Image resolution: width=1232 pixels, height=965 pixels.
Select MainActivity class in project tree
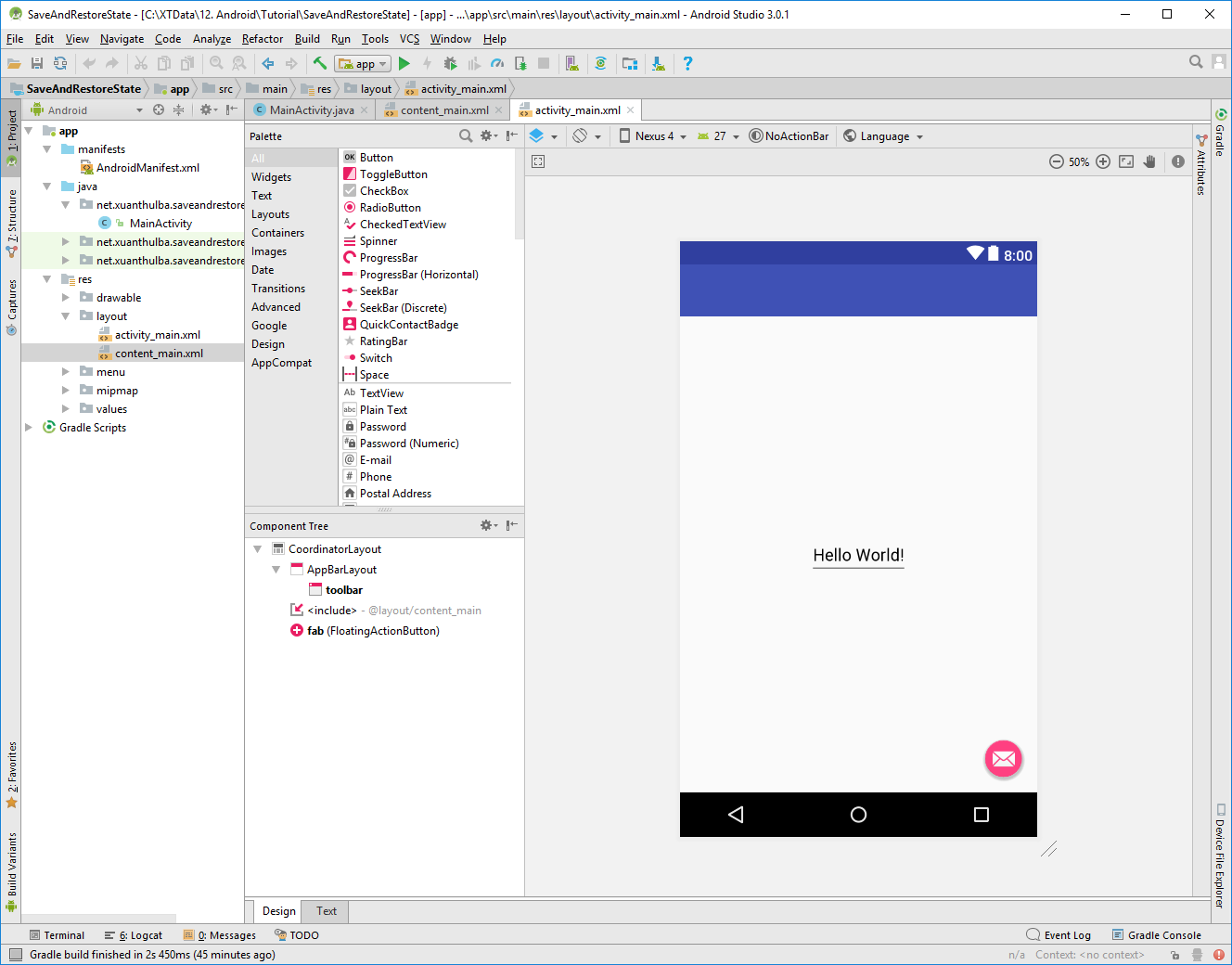(146, 224)
